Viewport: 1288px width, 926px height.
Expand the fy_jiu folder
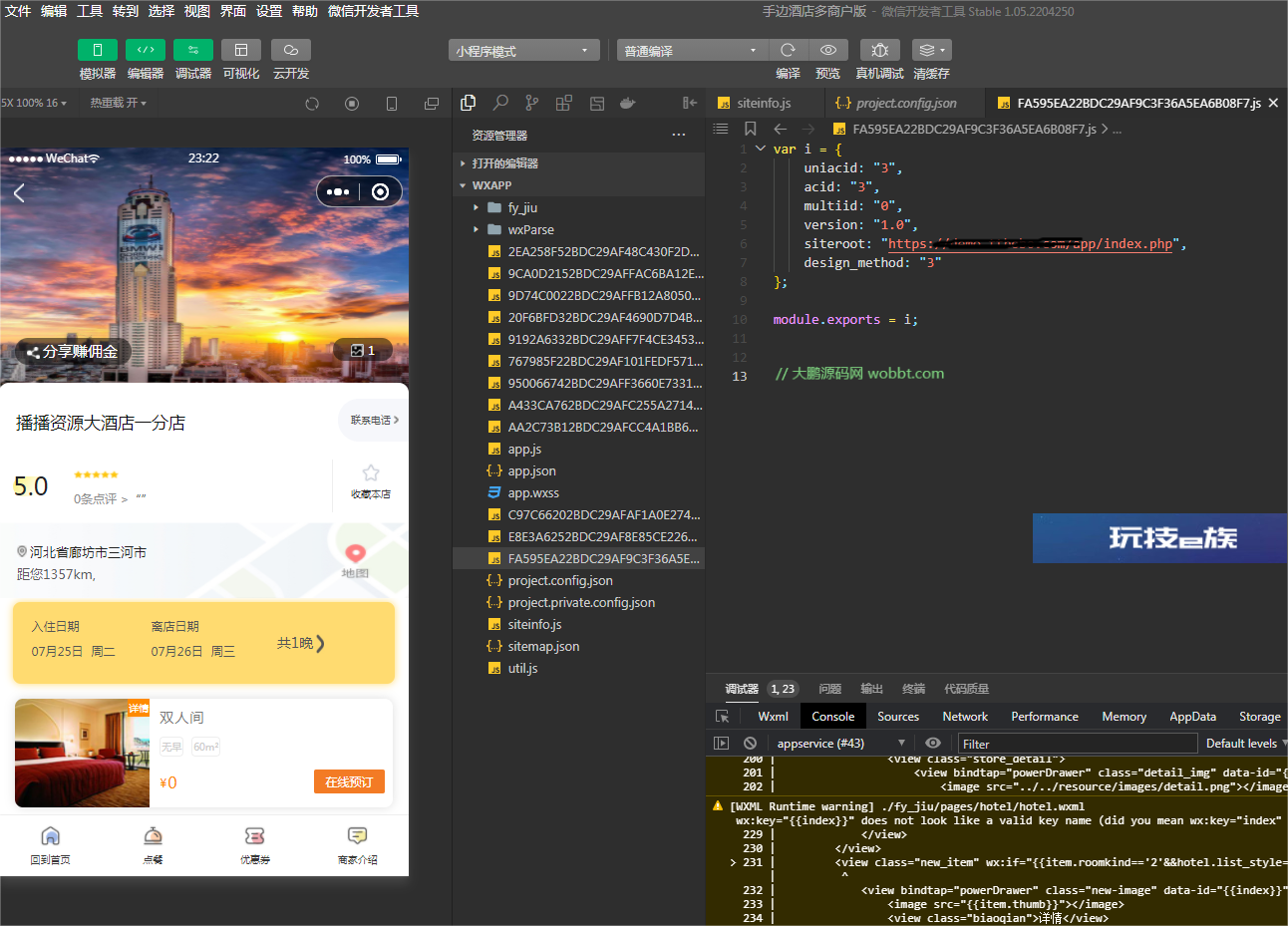tap(579, 207)
